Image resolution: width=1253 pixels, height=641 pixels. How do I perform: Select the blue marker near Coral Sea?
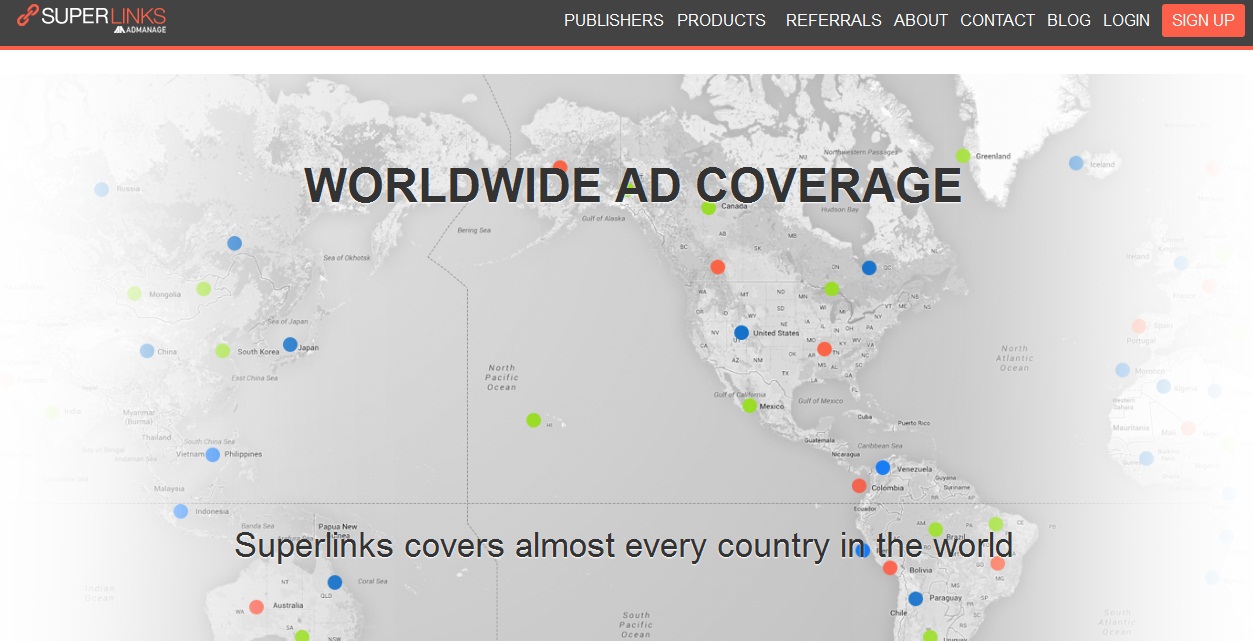pyautogui.click(x=335, y=582)
